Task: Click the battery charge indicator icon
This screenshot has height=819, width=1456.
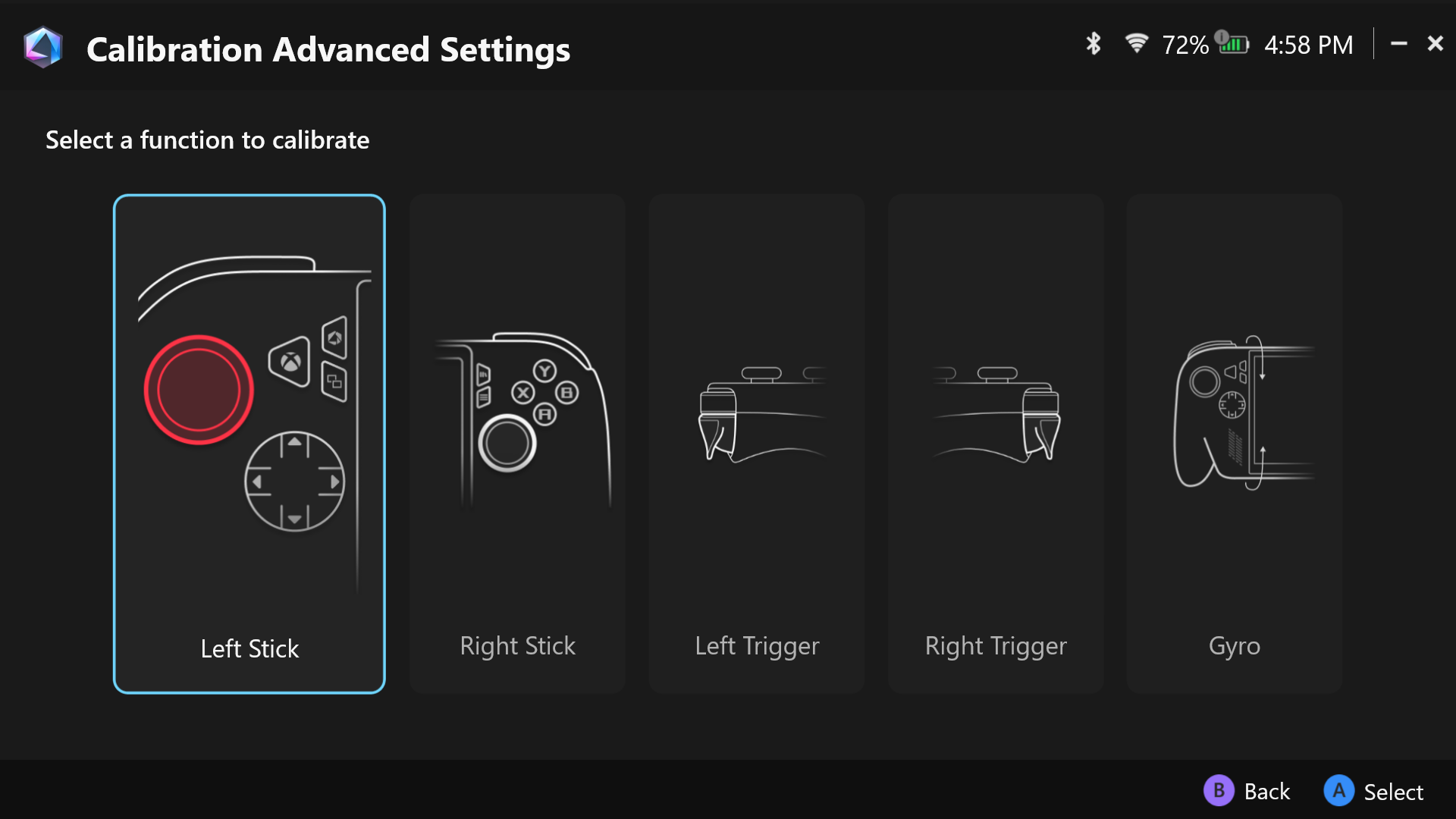Action: (1232, 43)
